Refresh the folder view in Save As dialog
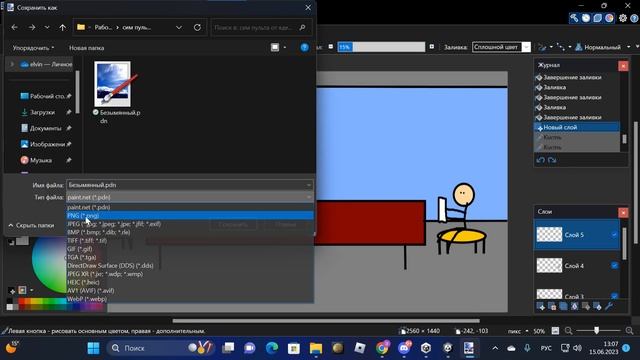Screen dimensions: 640x360 point(197,27)
